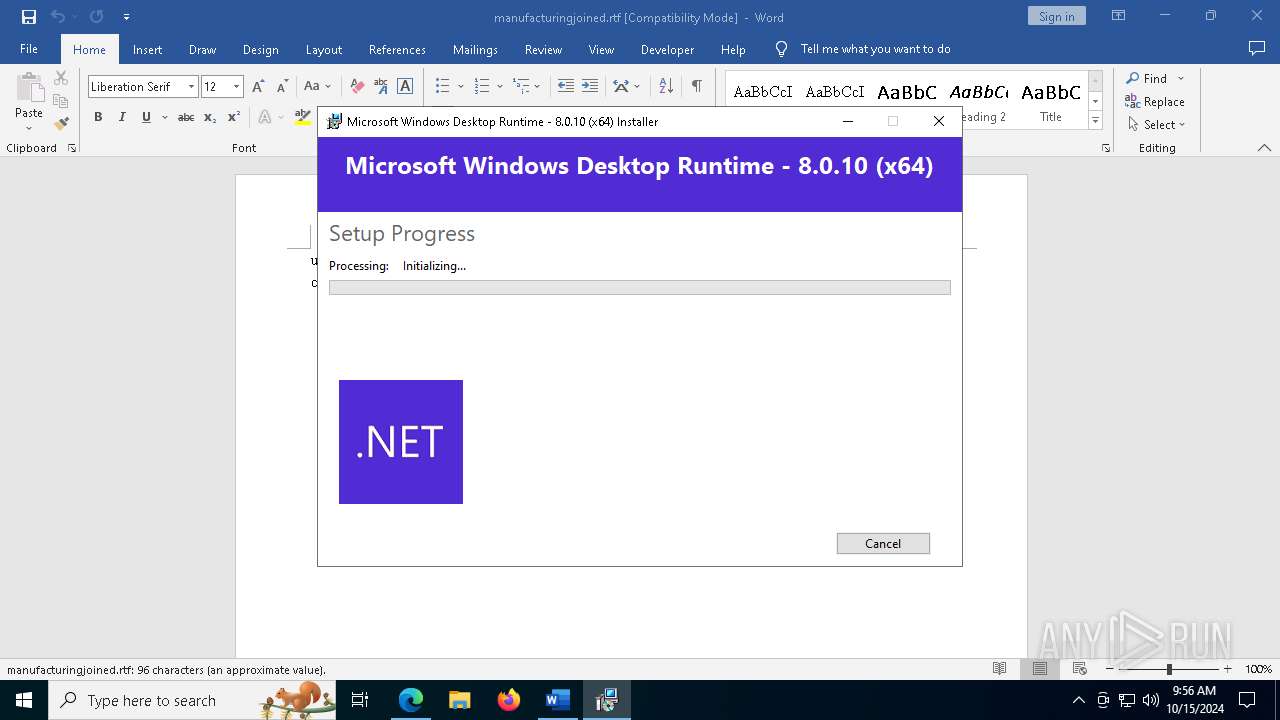Click the Cut scissors icon in Word
Viewport: 1280px width, 720px height.
tap(61, 78)
